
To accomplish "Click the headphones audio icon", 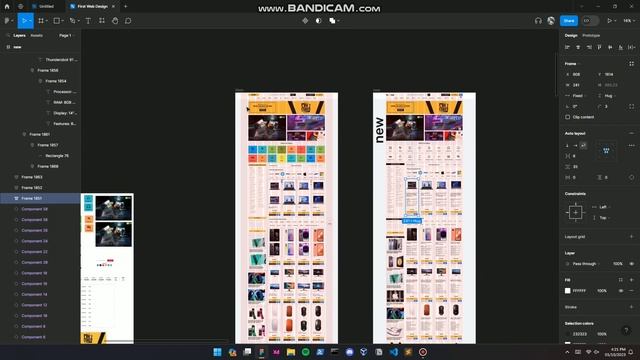I will tap(538, 20).
